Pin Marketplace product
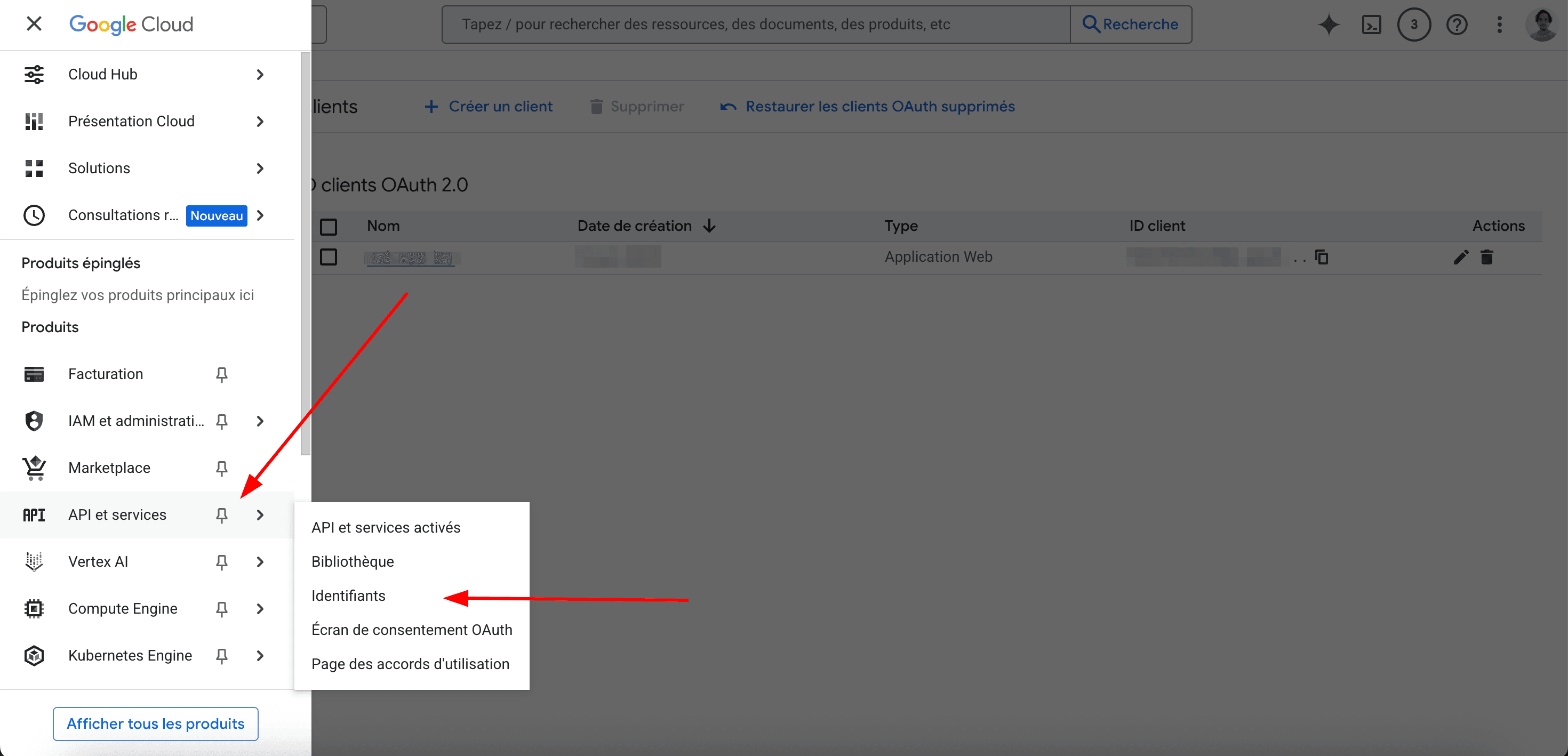This screenshot has width=1568, height=756. 221,468
